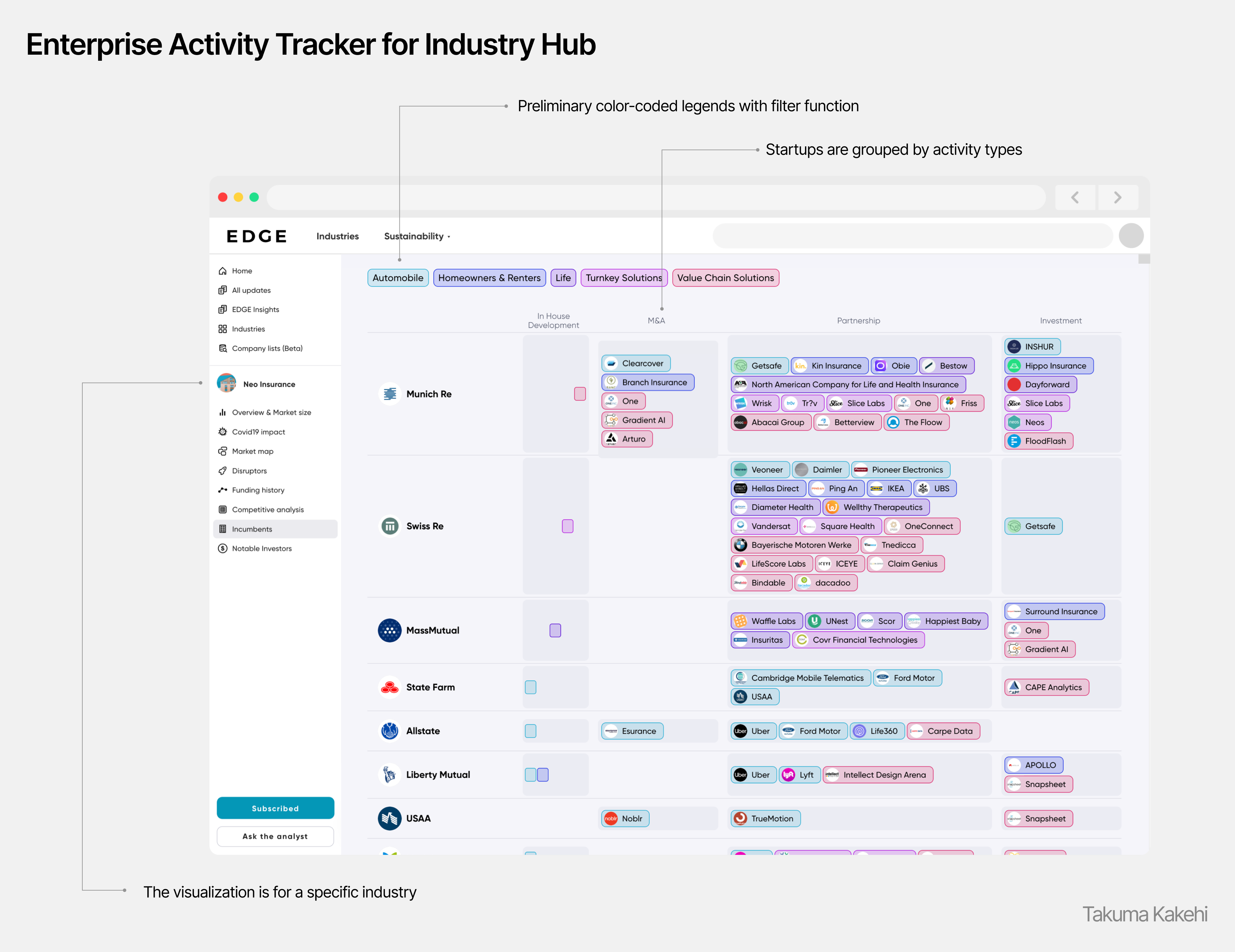Click the user avatar circle
This screenshot has height=952, width=1235.
click(x=1131, y=236)
